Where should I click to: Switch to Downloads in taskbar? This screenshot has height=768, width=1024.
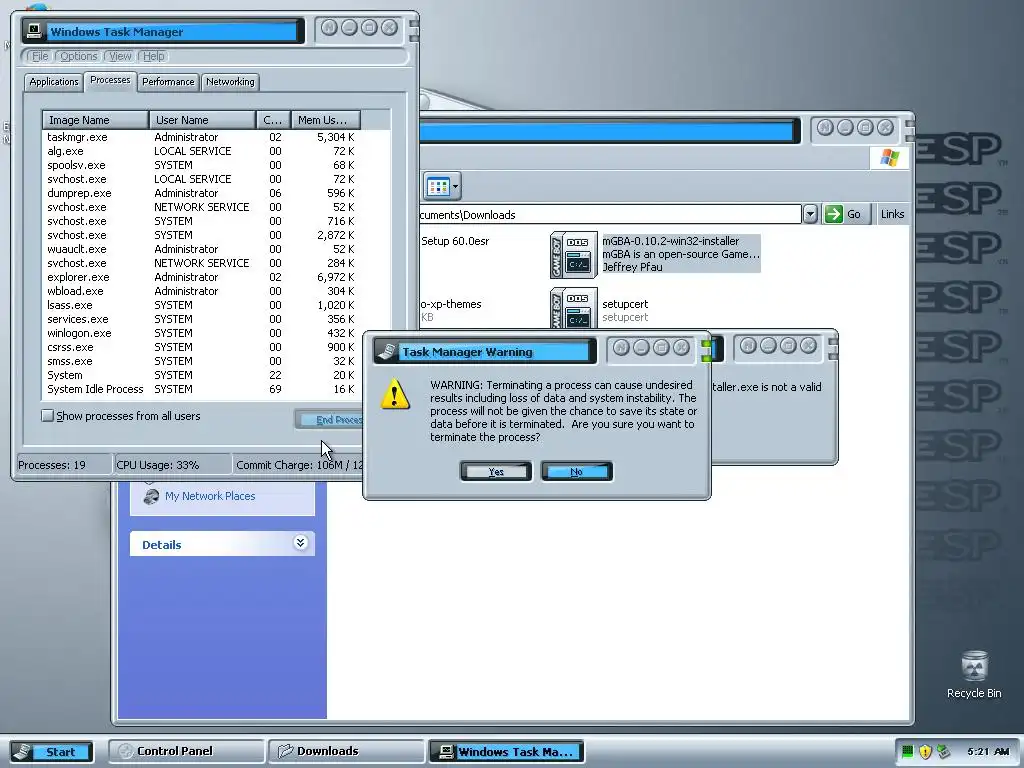pyautogui.click(x=346, y=751)
